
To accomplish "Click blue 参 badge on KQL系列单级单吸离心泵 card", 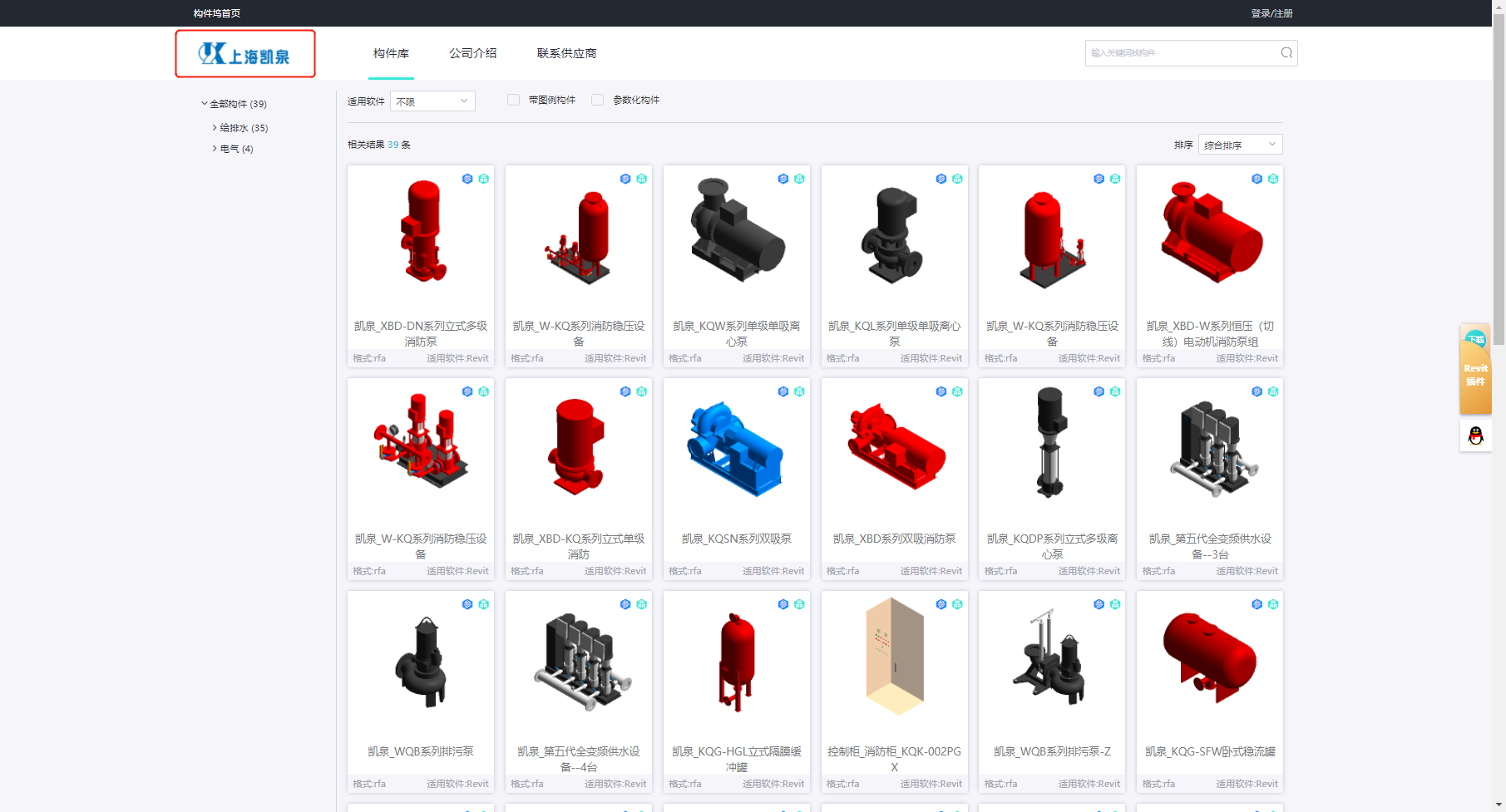I will coord(941,179).
